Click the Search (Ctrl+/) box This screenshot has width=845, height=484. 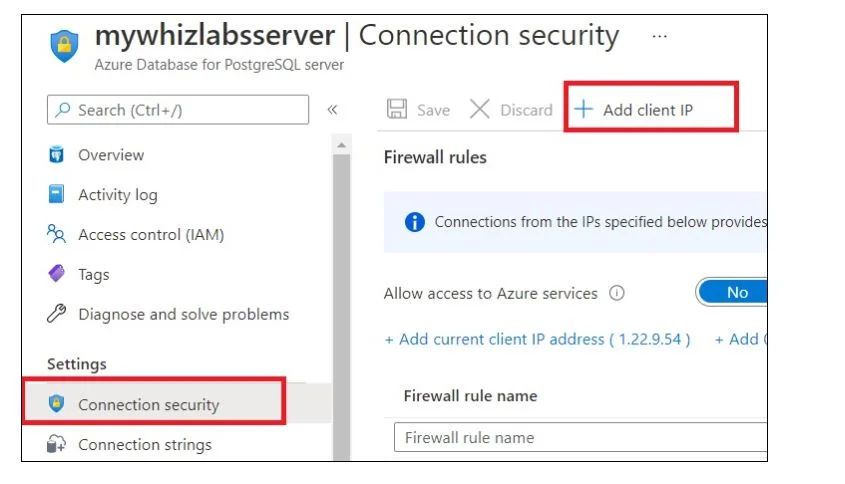click(x=178, y=110)
